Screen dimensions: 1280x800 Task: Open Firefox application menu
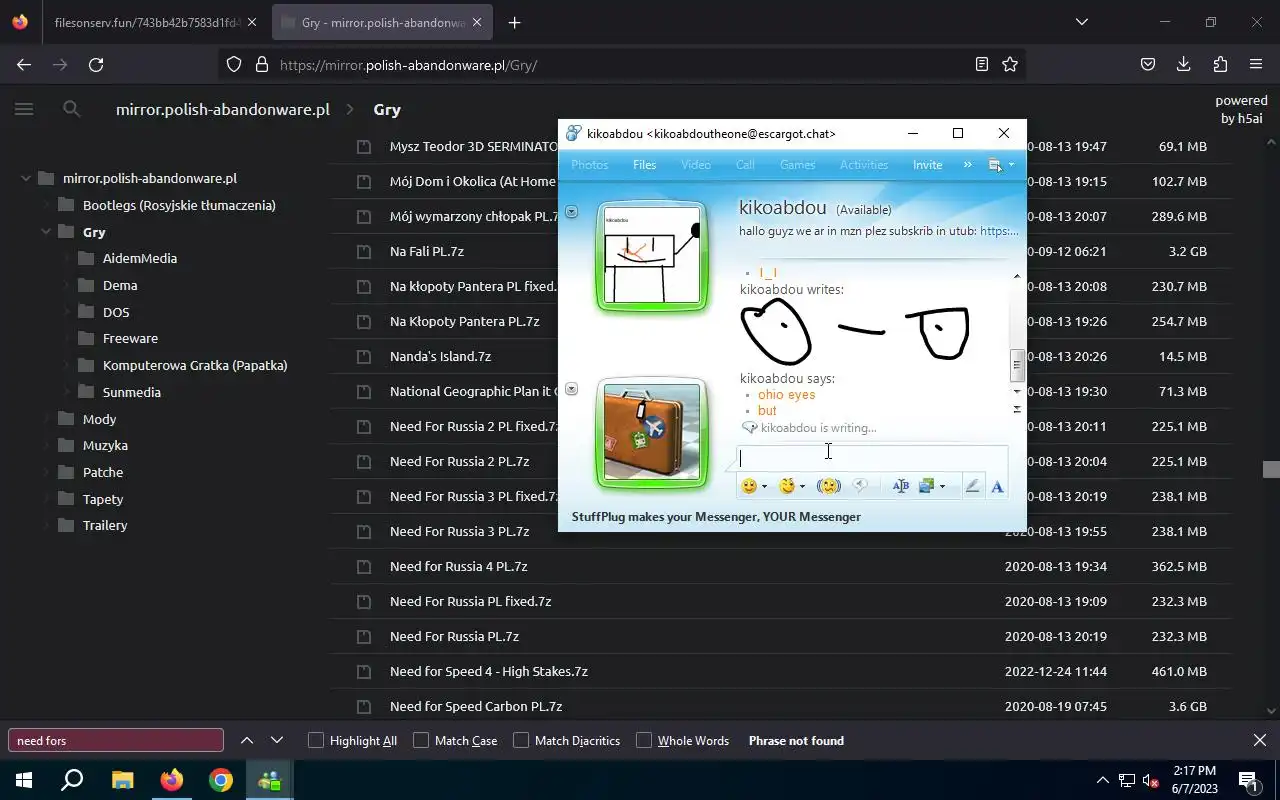point(1256,64)
